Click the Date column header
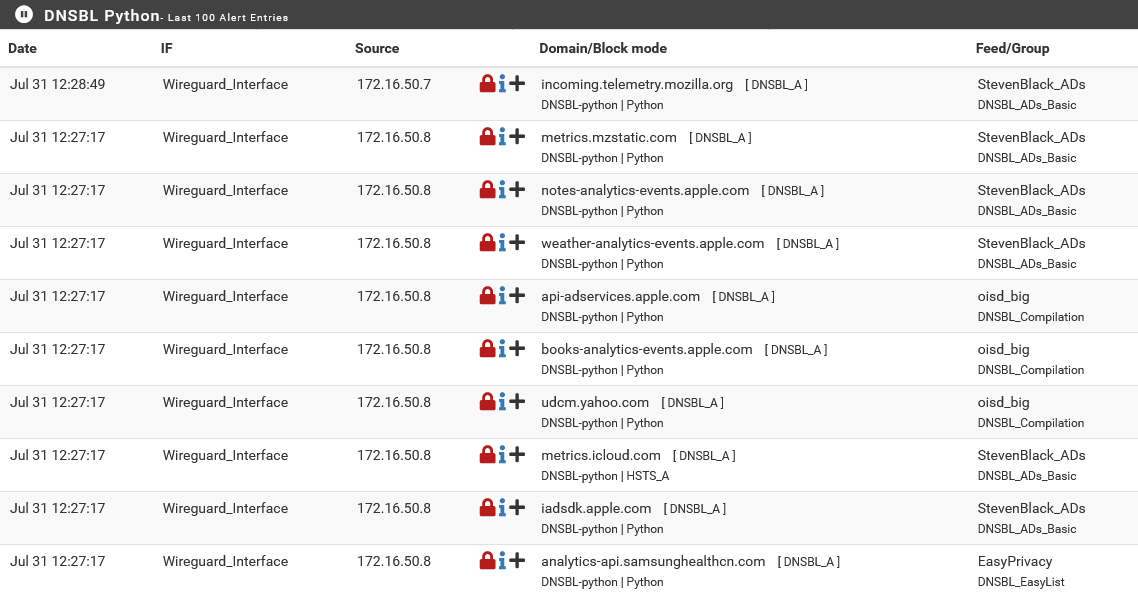1138x595 pixels. pyautogui.click(x=22, y=49)
